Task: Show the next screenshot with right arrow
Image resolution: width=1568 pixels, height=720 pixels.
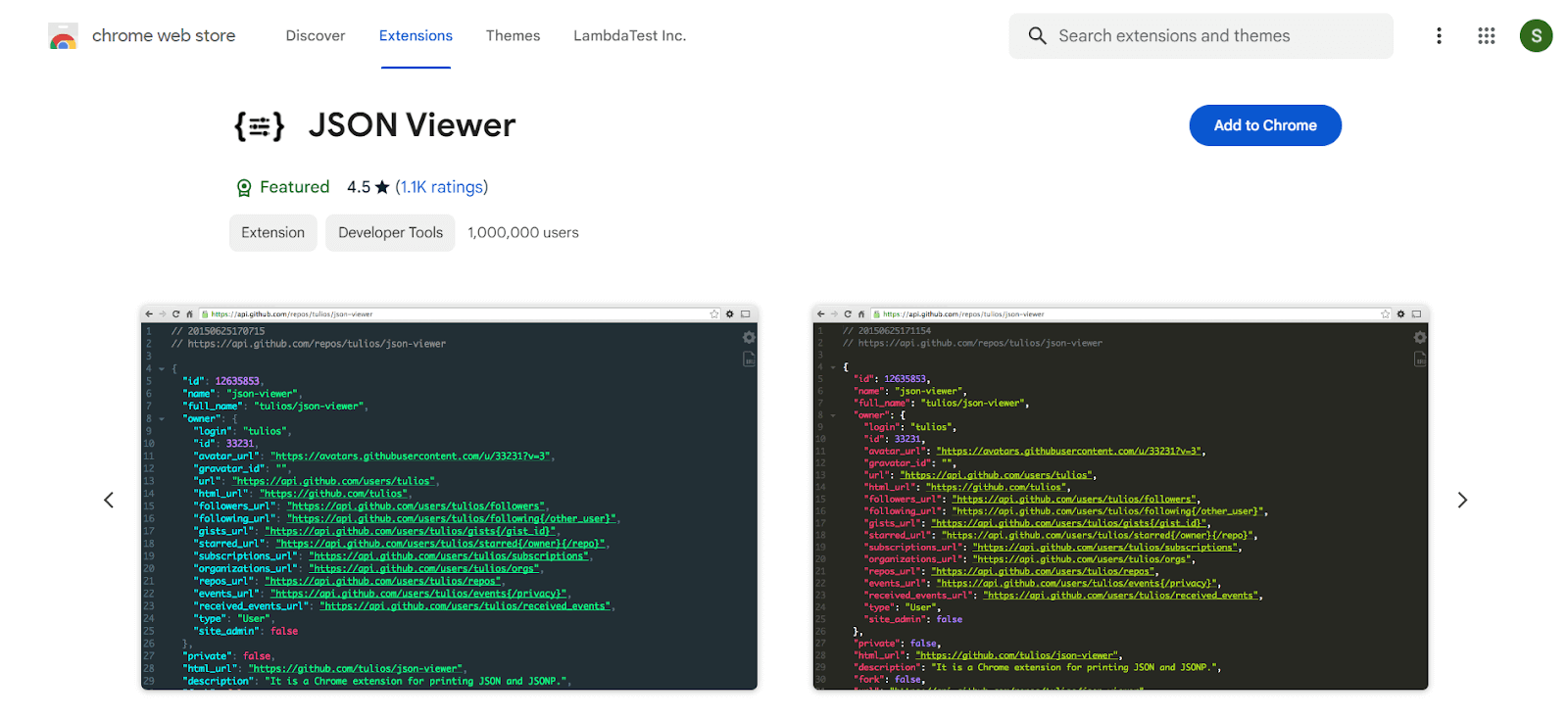Action: [x=1462, y=500]
